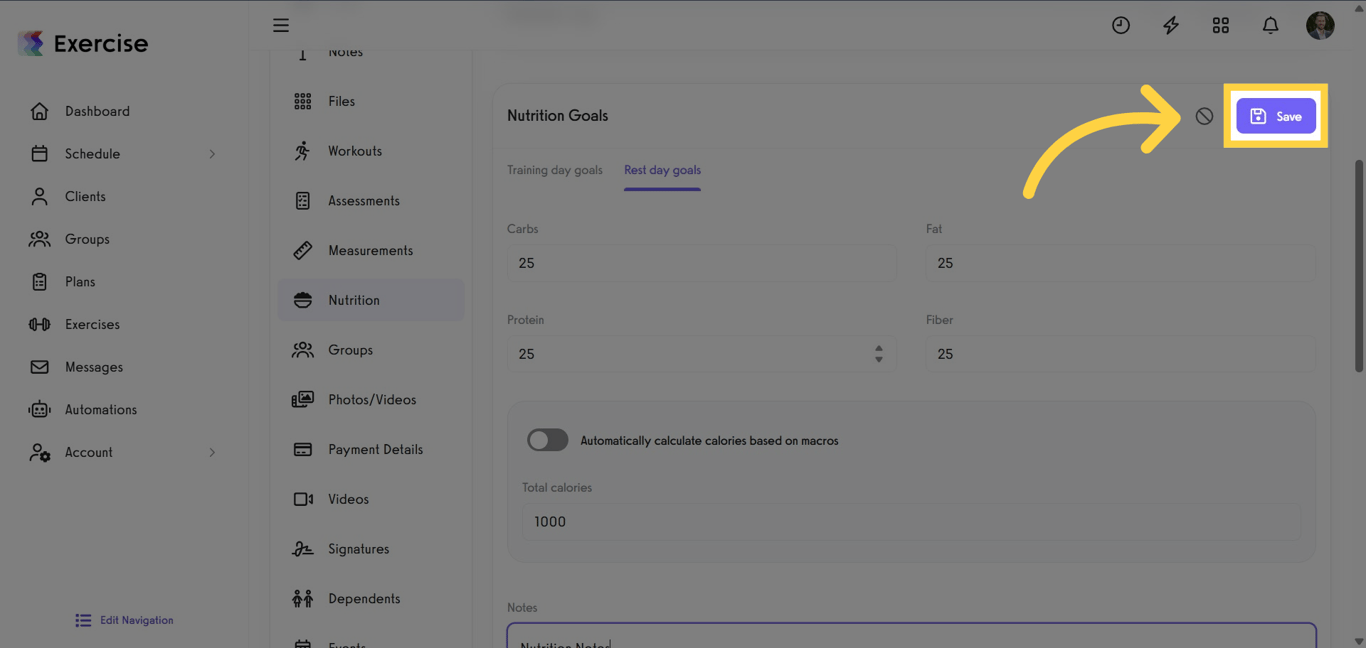Image resolution: width=1366 pixels, height=648 pixels.
Task: Expand the Schedule menu chevron
Action: 212,154
